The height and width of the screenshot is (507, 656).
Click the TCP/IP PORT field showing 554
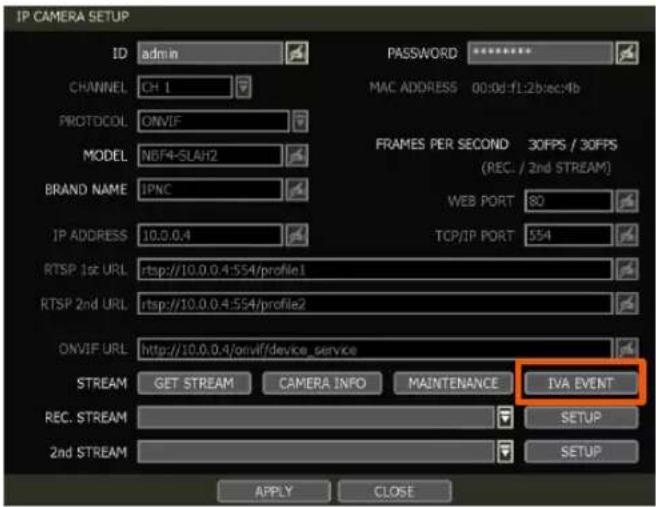pos(569,235)
